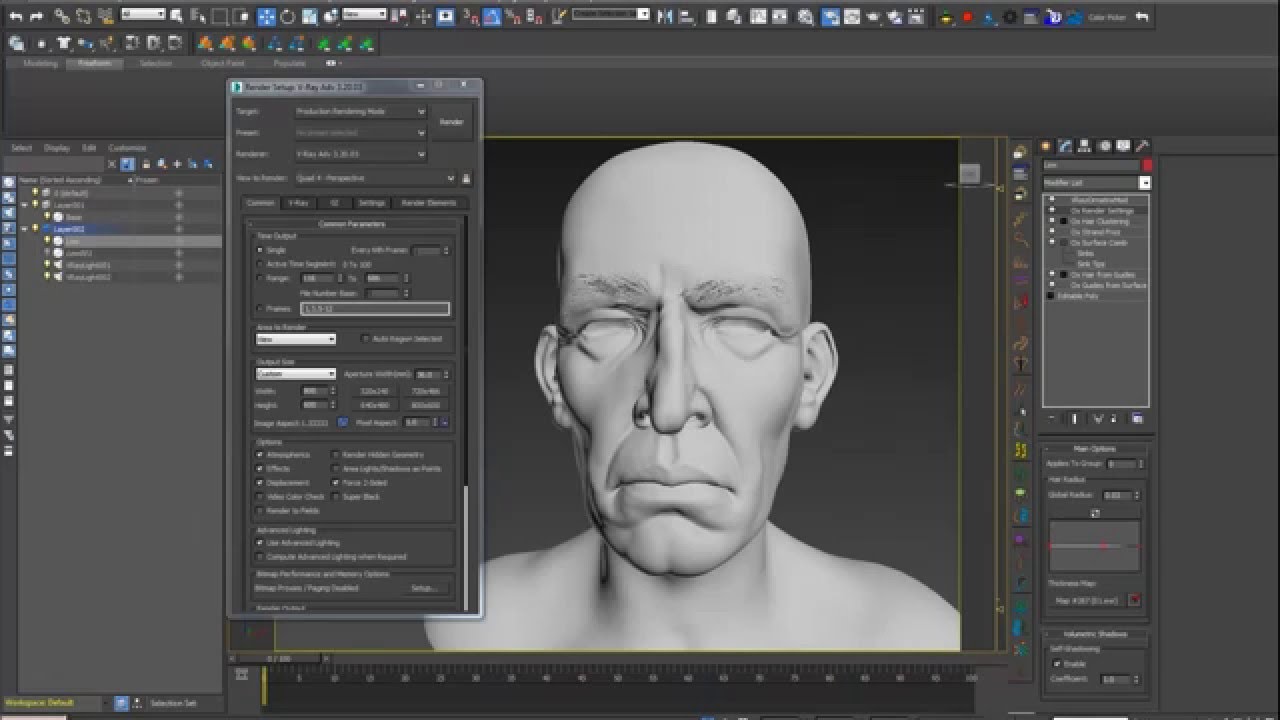Open the Utilities hammer panel icon

[x=1142, y=146]
